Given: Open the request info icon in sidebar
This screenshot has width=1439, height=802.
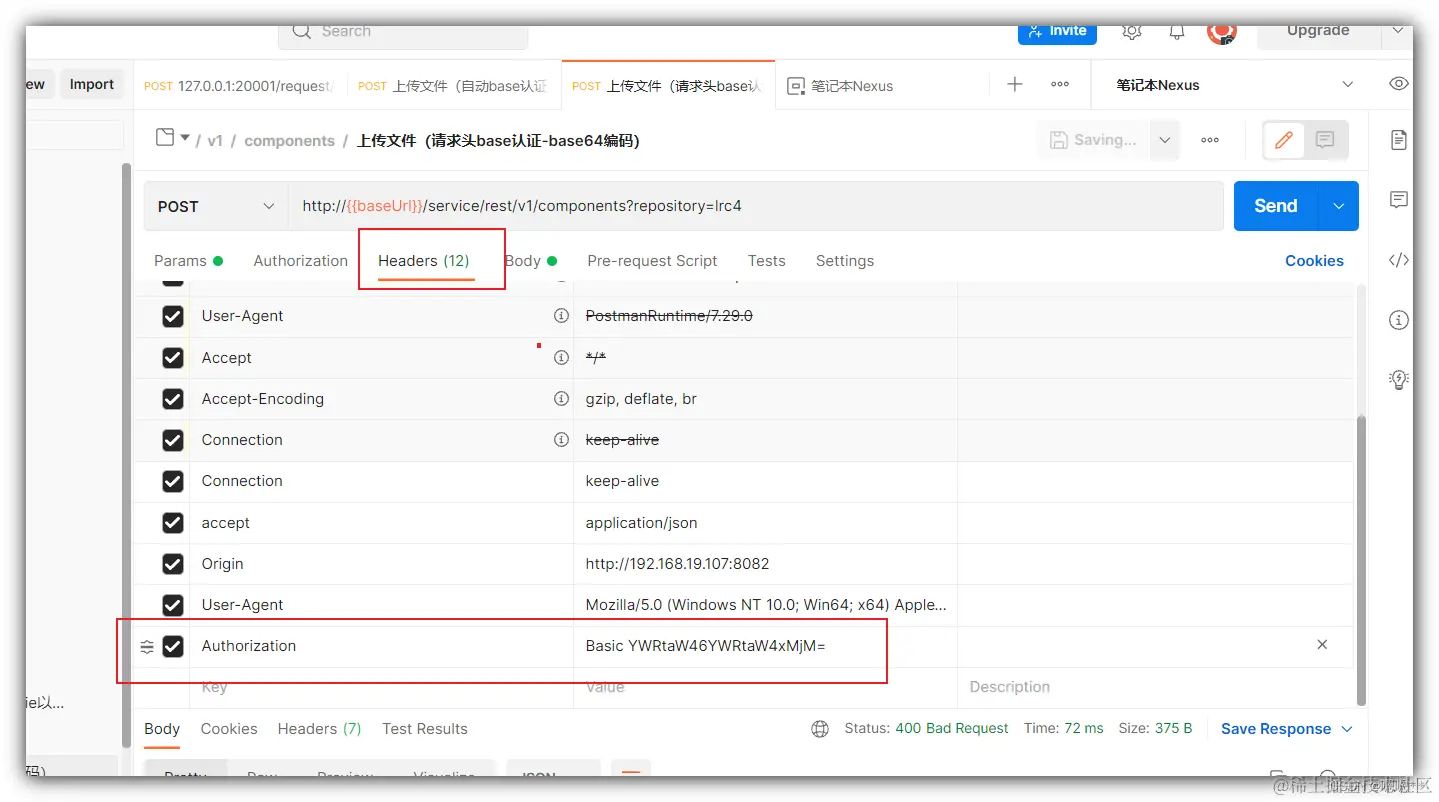Looking at the screenshot, I should pos(1399,320).
